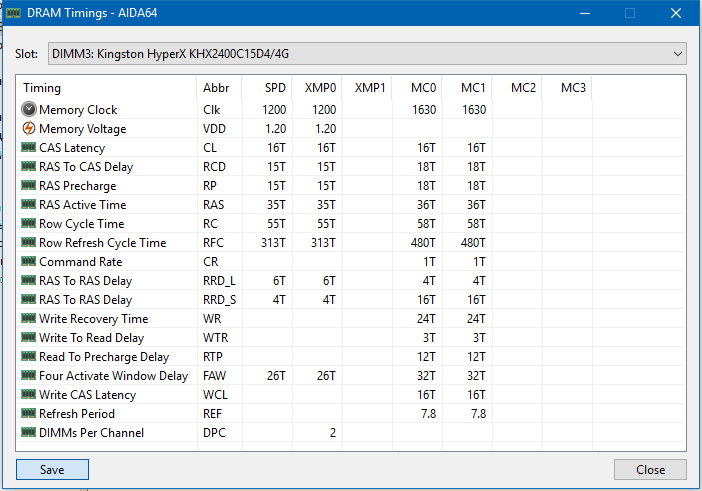Click the AIDA64 title bar app icon

coord(13,13)
